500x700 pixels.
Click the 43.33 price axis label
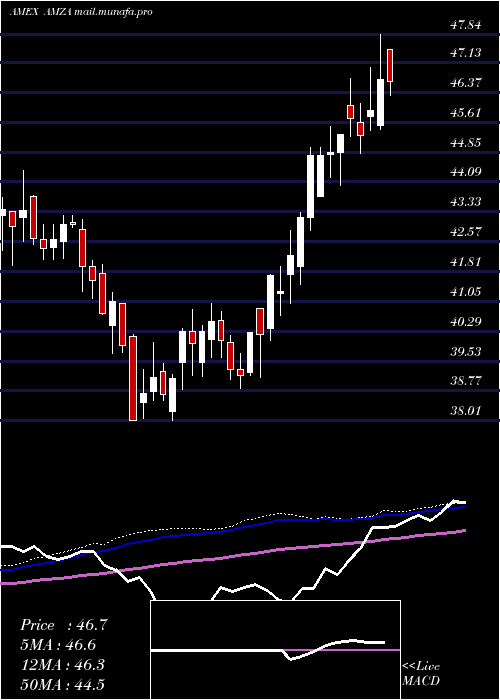point(466,202)
